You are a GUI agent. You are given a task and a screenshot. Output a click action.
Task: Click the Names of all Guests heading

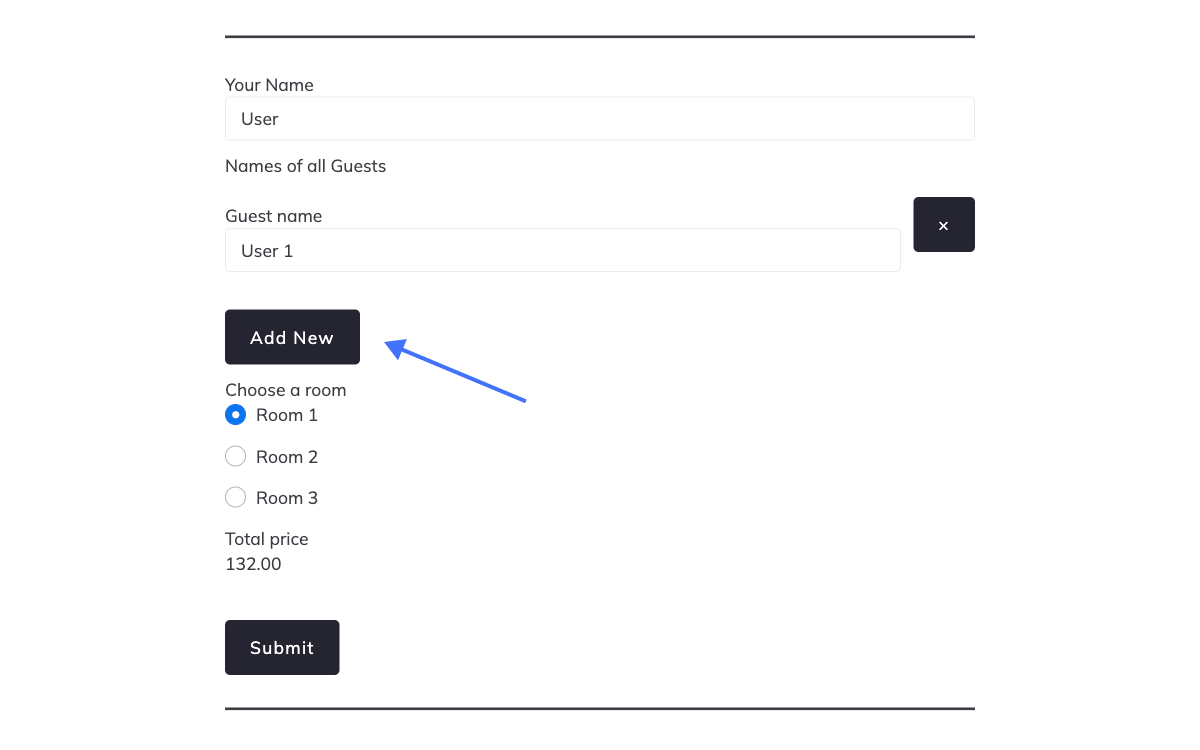pyautogui.click(x=305, y=166)
